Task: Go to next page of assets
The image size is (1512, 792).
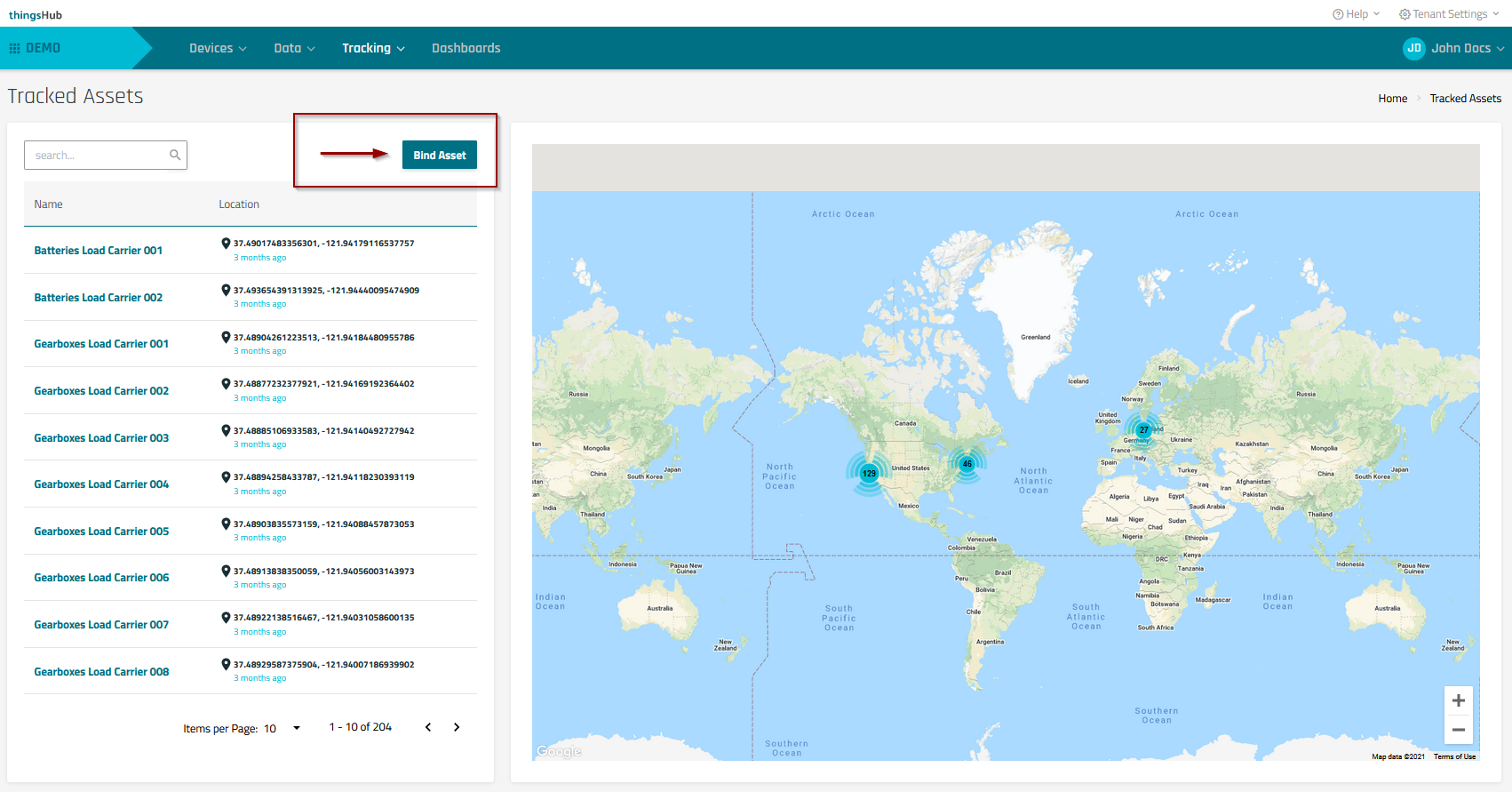Action: coord(457,727)
